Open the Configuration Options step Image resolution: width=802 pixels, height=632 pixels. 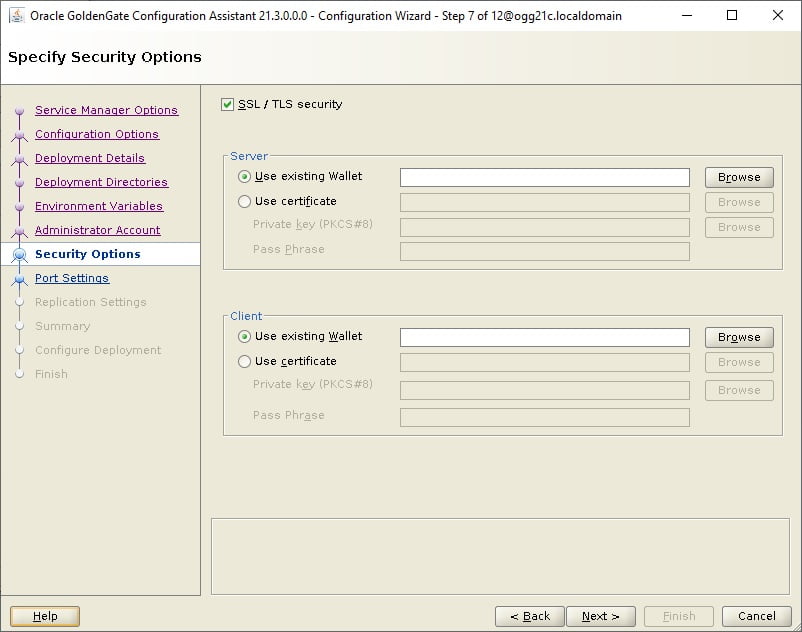coord(97,134)
